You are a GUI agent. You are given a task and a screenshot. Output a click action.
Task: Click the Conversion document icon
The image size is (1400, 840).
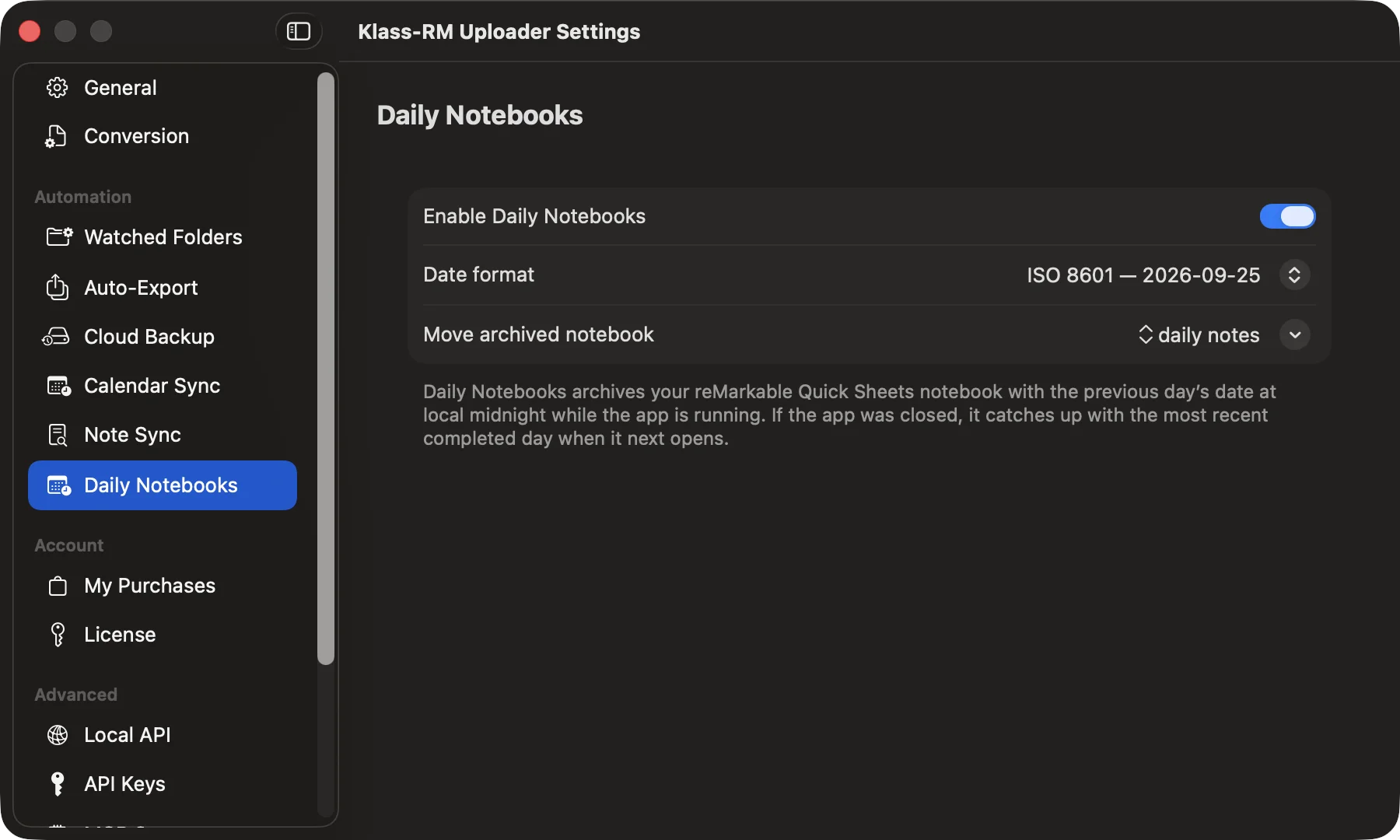click(x=56, y=136)
